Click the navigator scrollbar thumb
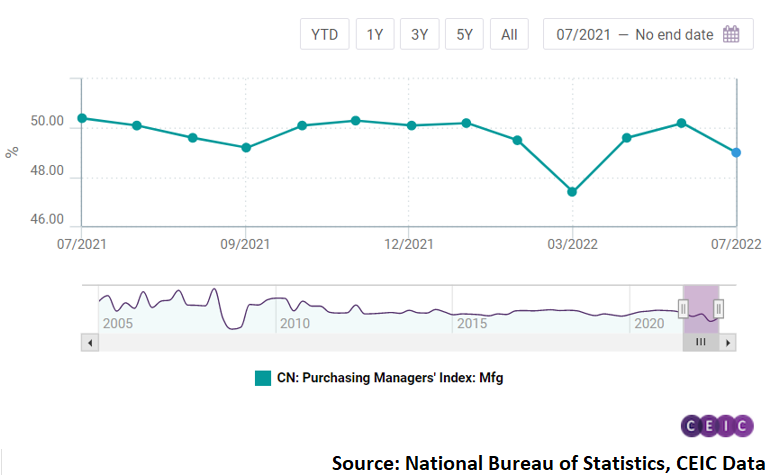Image resolution: width=767 pixels, height=475 pixels. [x=701, y=342]
